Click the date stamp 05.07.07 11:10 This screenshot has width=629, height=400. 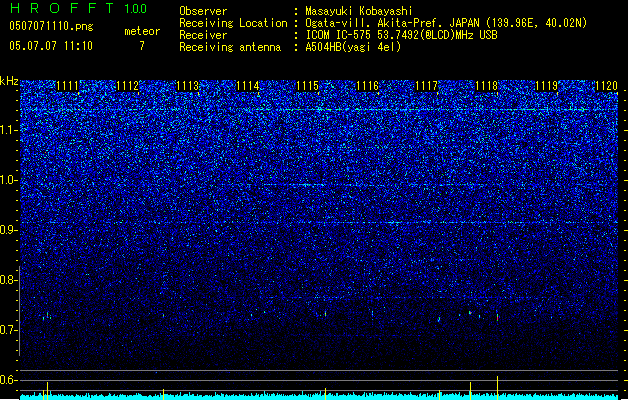(51, 46)
